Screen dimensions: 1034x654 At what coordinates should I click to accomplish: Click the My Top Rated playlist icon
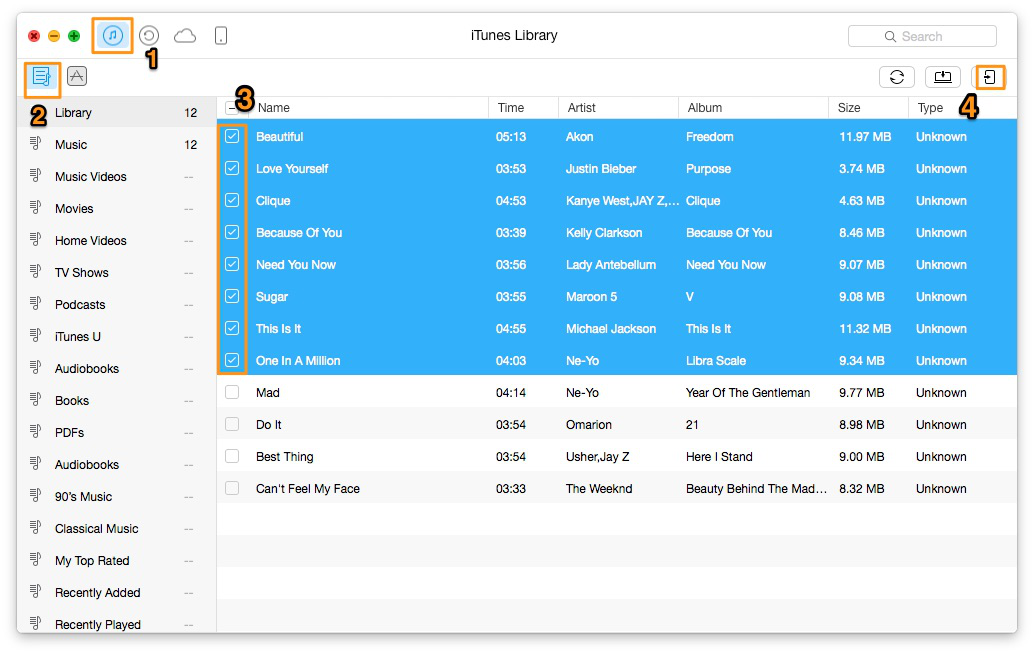click(36, 559)
